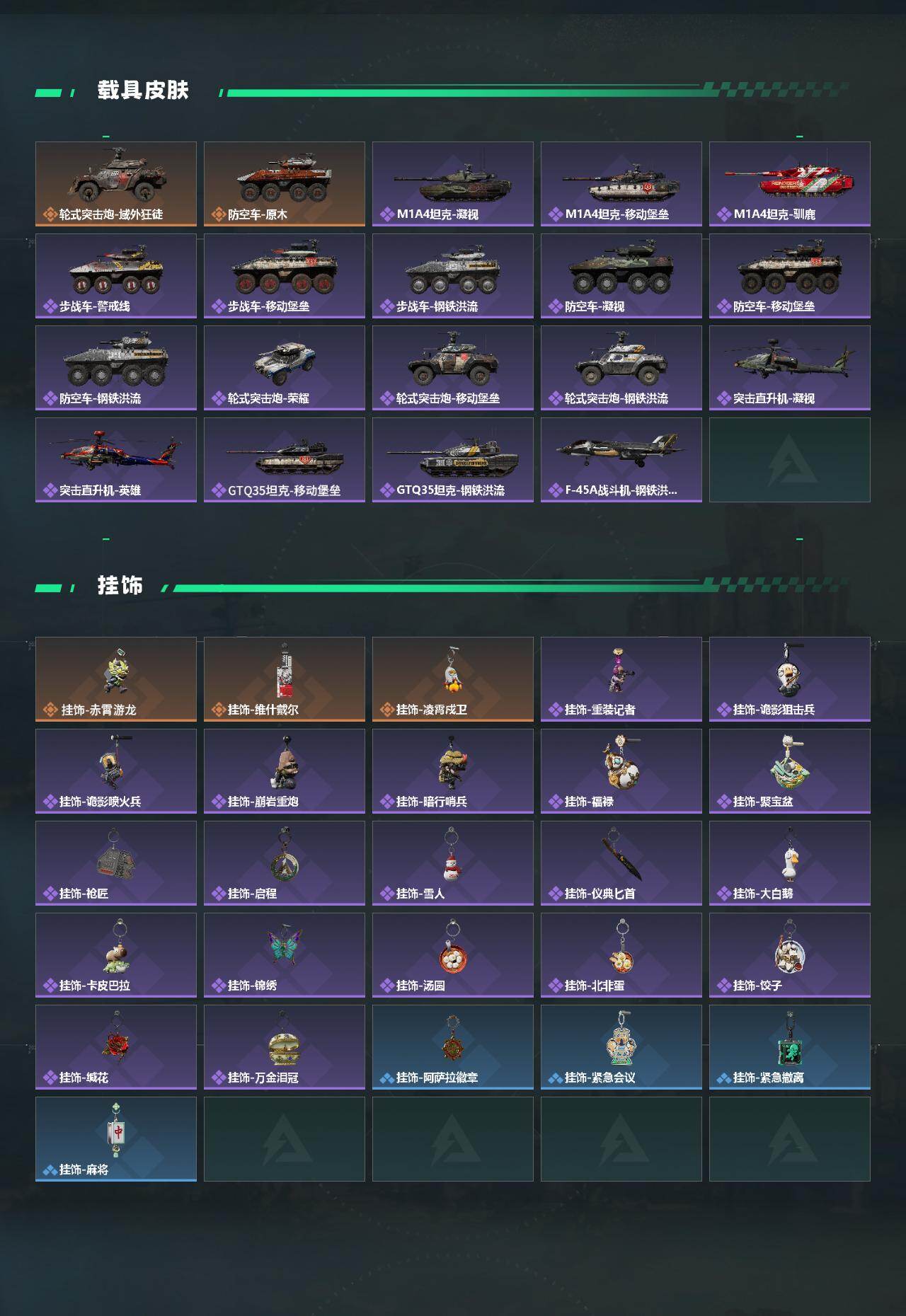906x1316 pixels.
Task: Choose the 挂饰-维什戴尔 red charm
Action: tap(285, 679)
